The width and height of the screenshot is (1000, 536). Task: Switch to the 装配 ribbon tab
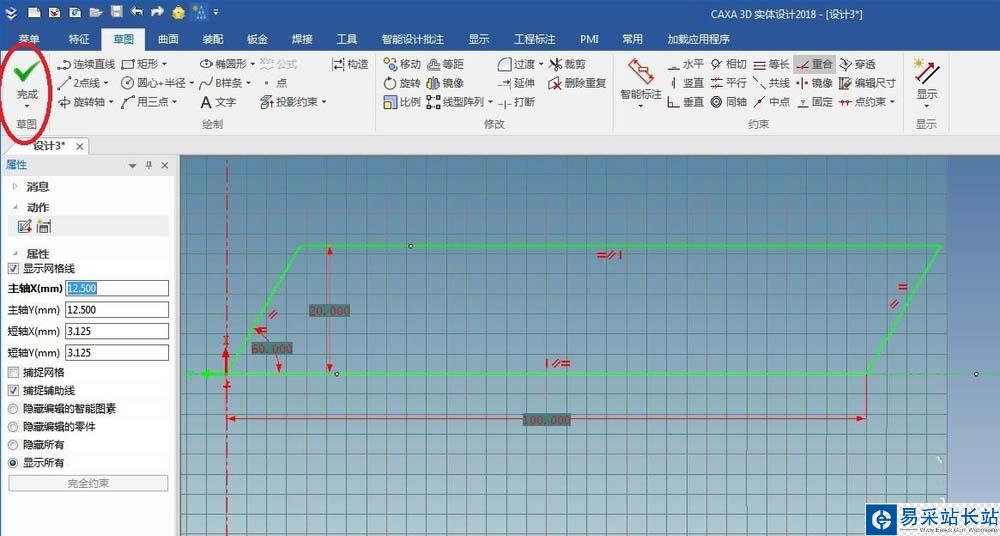212,40
